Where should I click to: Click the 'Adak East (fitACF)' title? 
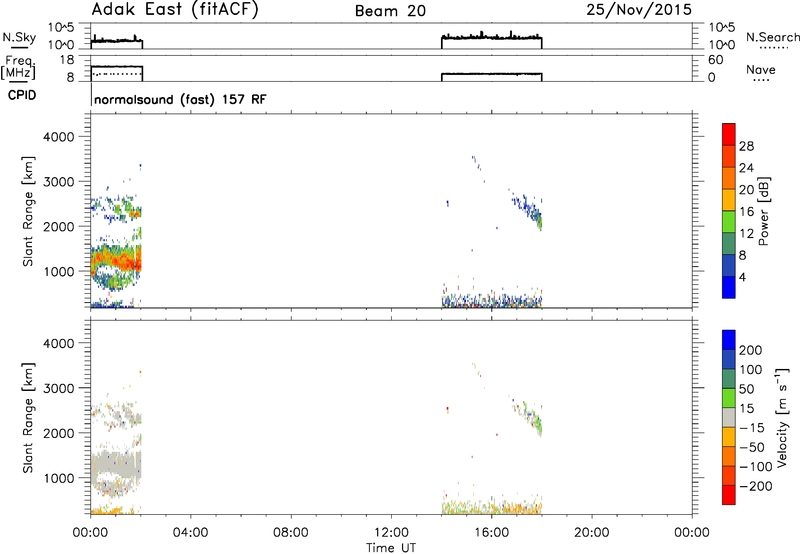pos(175,10)
